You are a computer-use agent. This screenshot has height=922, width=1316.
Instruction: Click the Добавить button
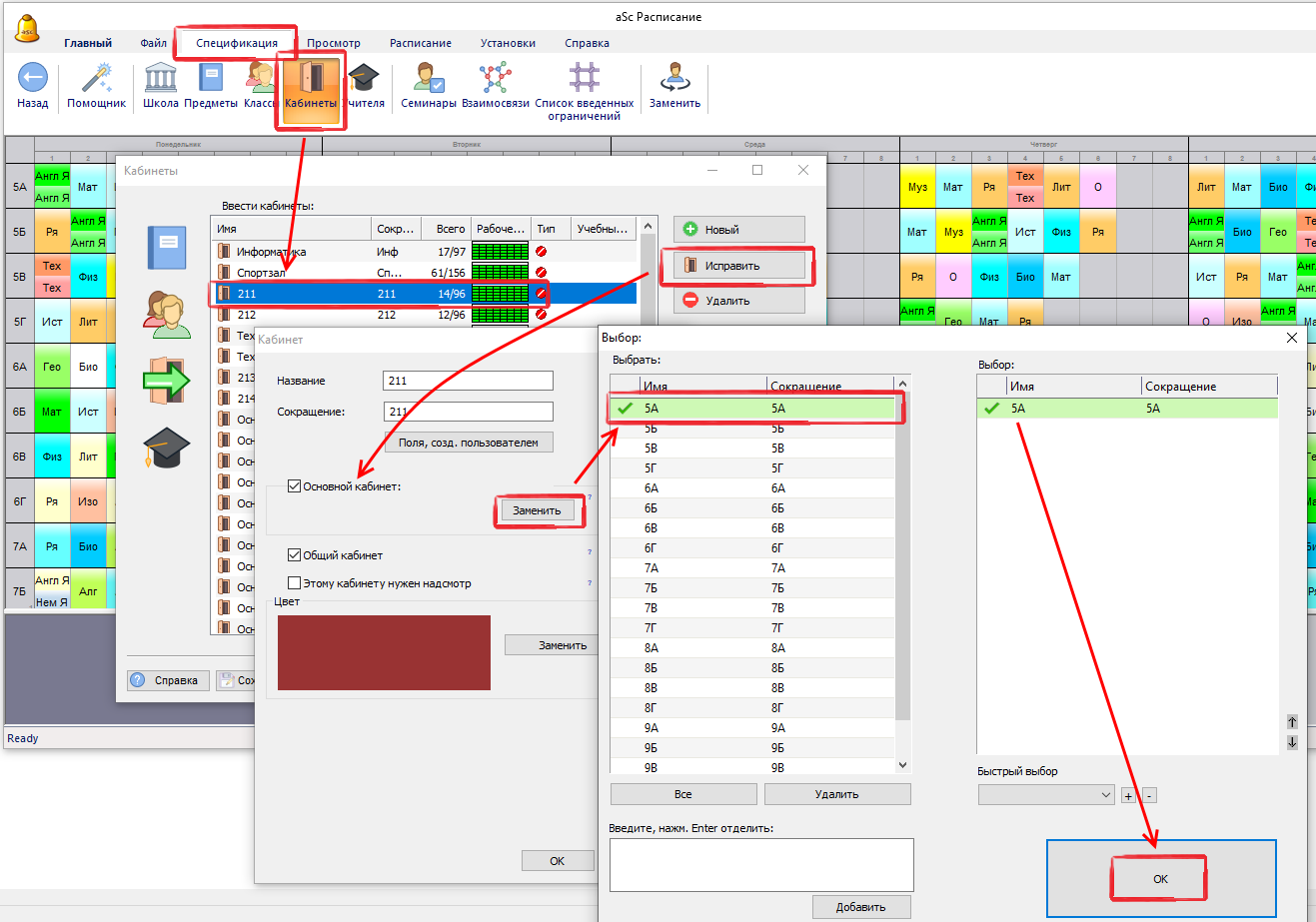tap(861, 907)
